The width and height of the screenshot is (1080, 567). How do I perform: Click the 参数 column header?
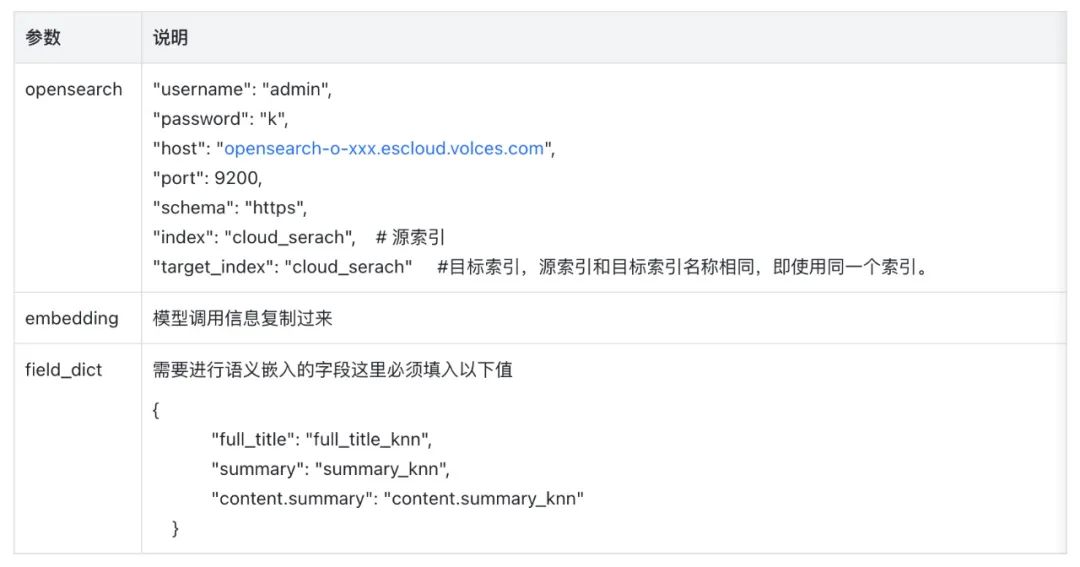(43, 38)
